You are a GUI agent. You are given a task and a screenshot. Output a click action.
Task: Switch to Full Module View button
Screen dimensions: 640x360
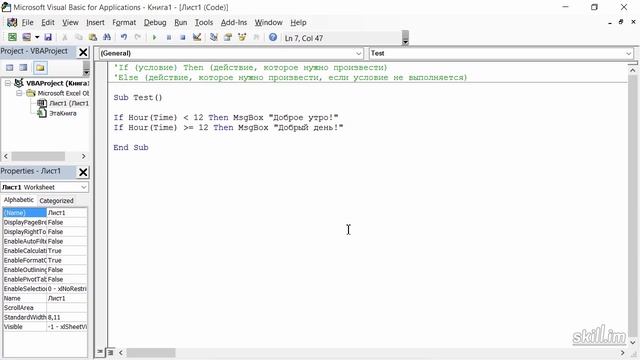point(110,352)
